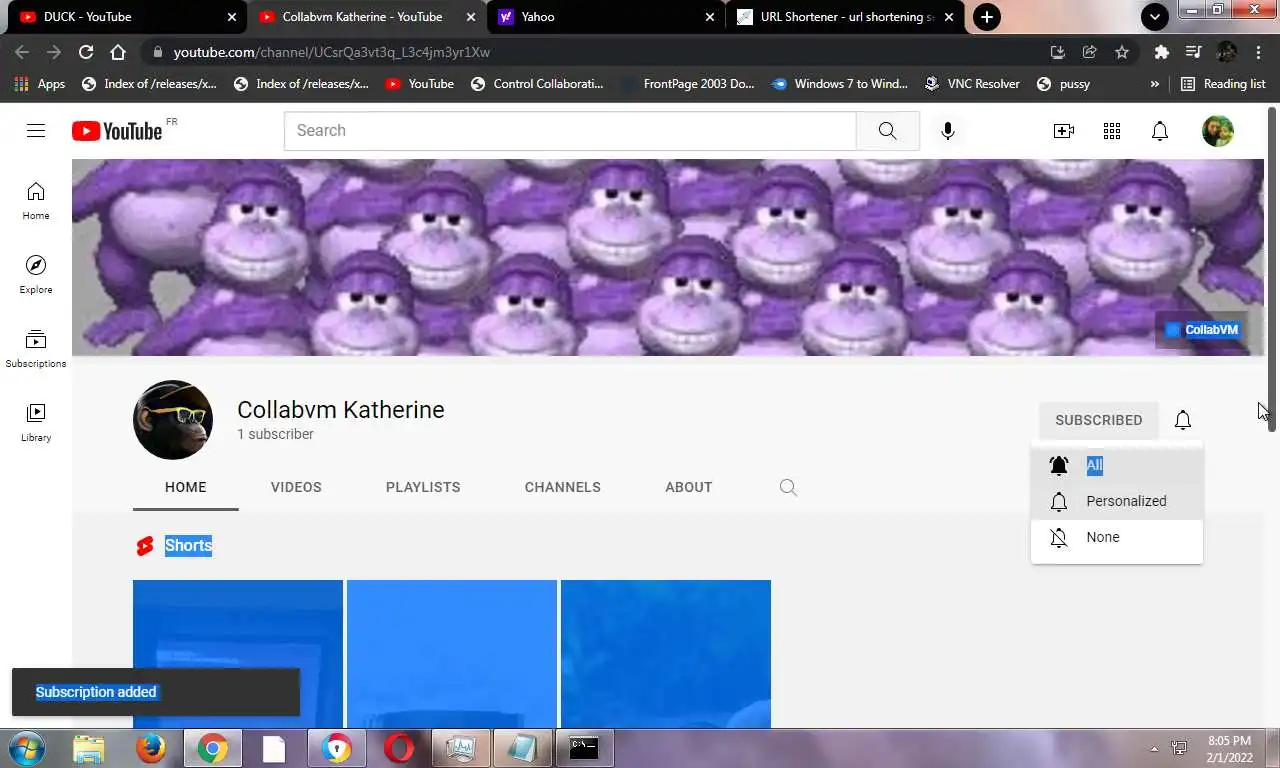
Task: Switch to the HOME channel tab
Action: pyautogui.click(x=186, y=487)
